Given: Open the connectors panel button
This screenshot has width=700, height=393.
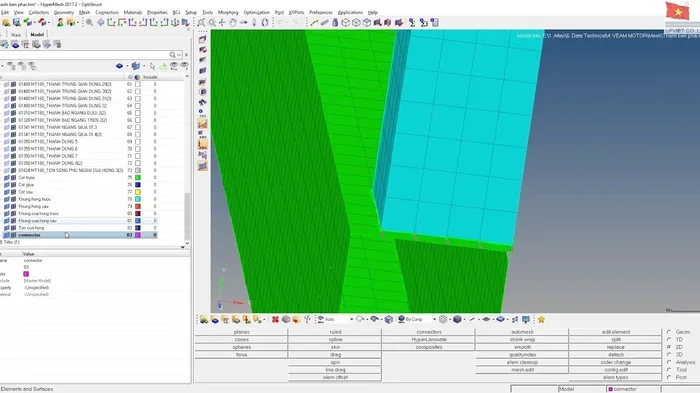Looking at the screenshot, I should pos(429,332).
